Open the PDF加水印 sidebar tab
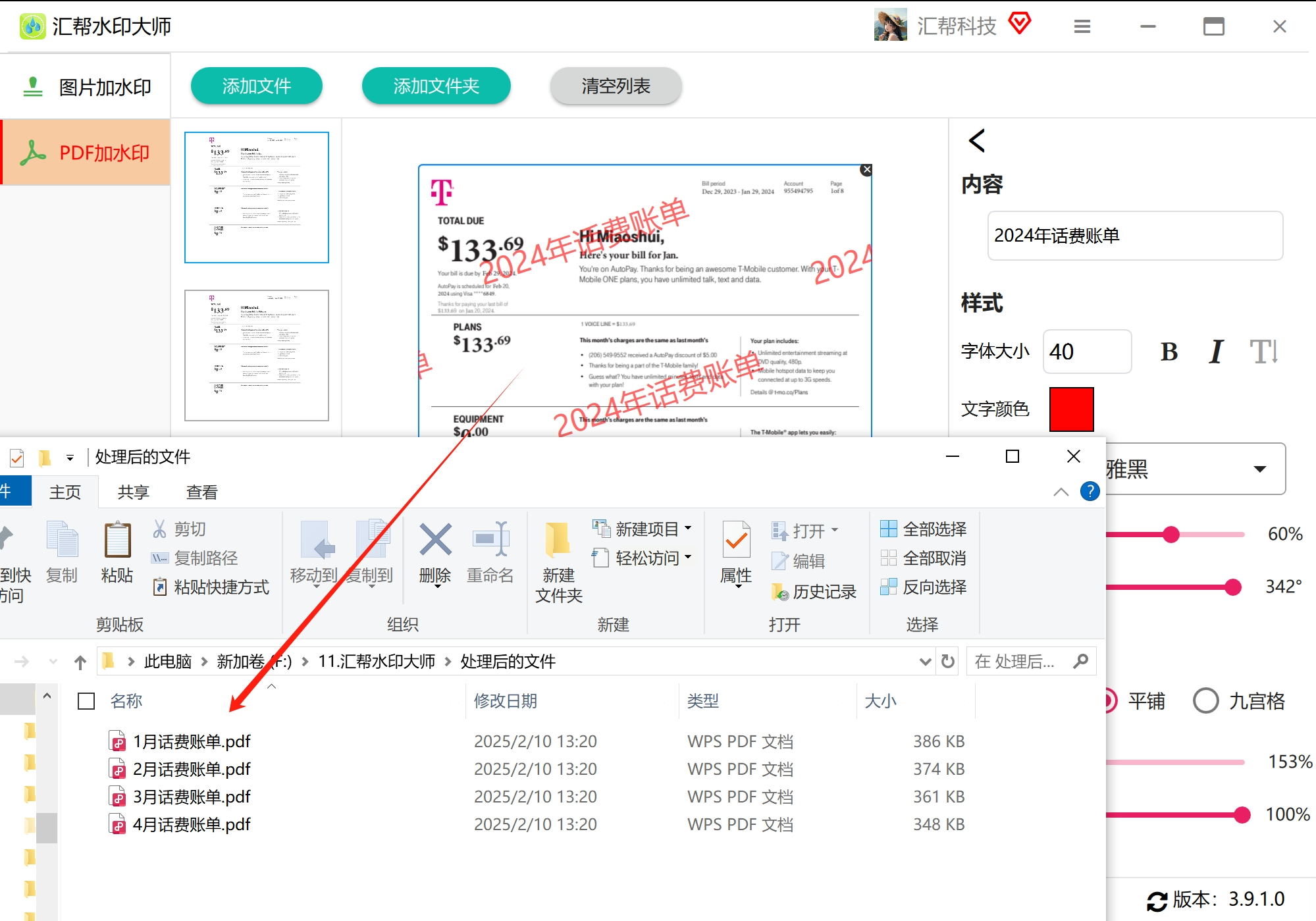This screenshot has width=1316, height=921. 86,153
